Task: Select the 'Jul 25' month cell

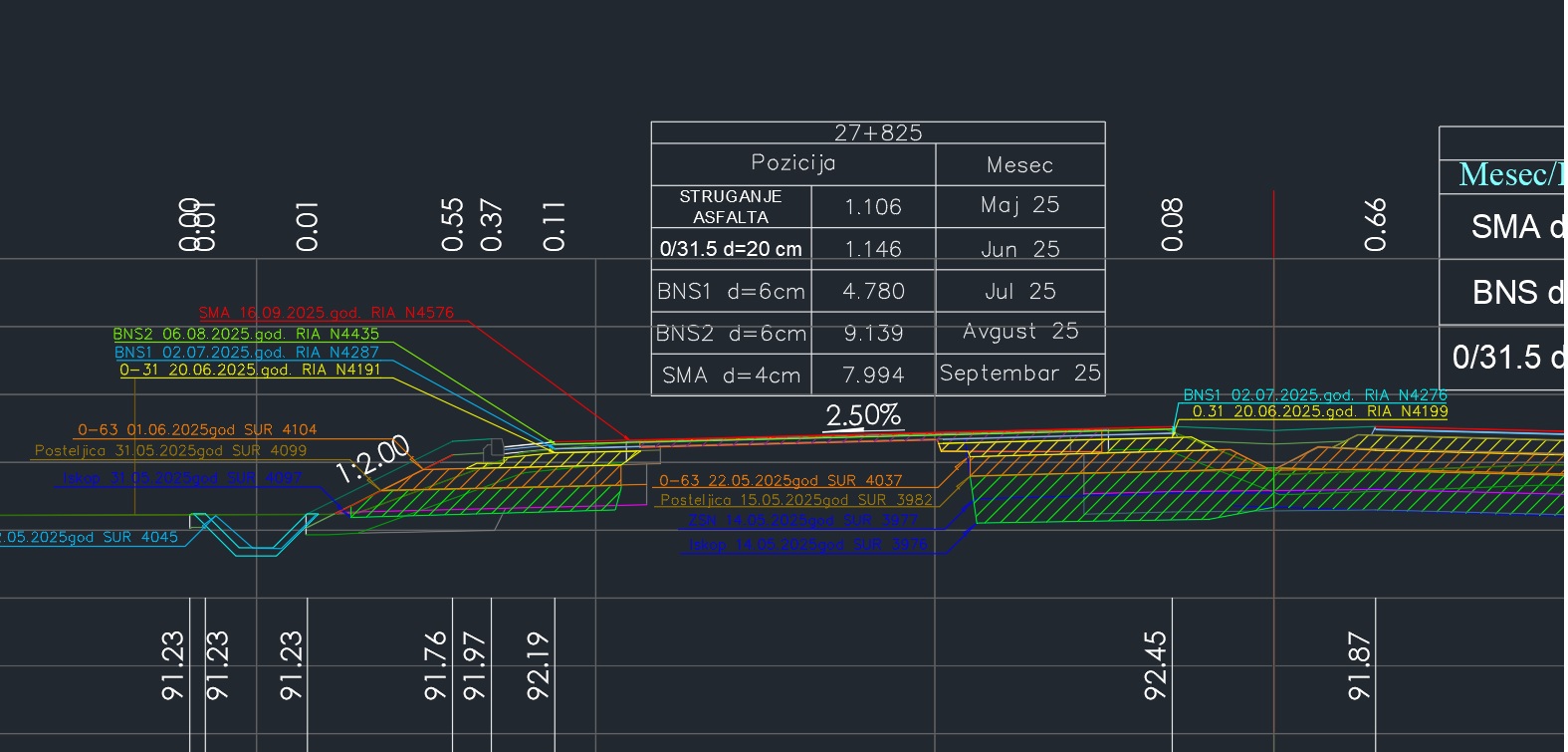Action: [1020, 292]
